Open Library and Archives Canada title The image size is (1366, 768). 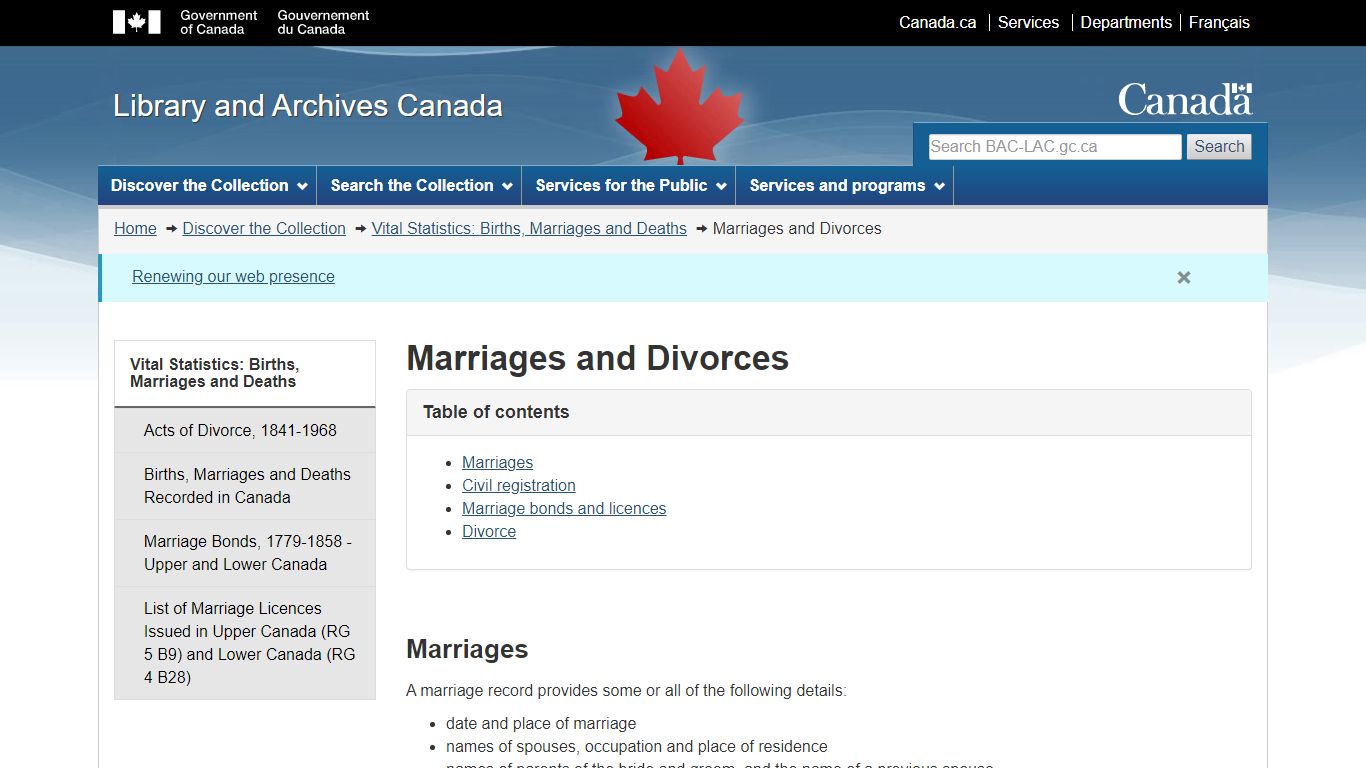pyautogui.click(x=308, y=106)
